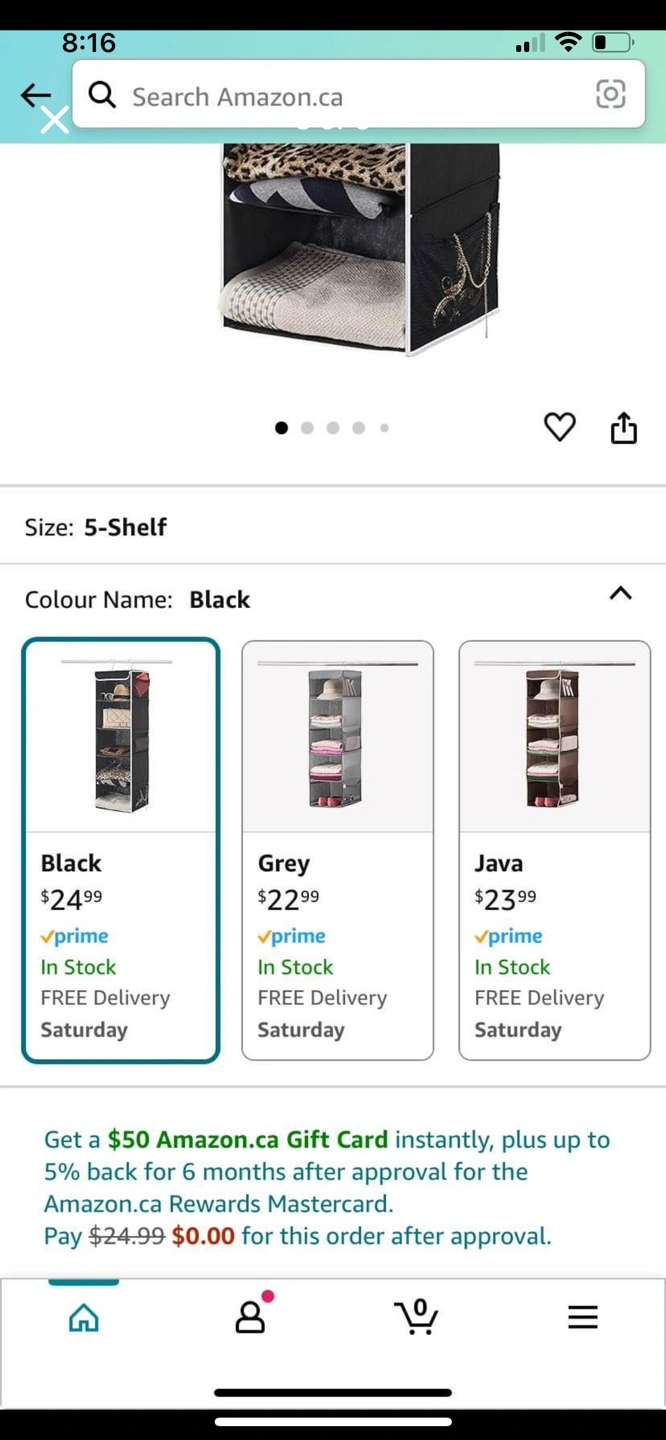The image size is (666, 1440).
Task: Tap the search magnifying glass icon
Action: pyautogui.click(x=102, y=95)
